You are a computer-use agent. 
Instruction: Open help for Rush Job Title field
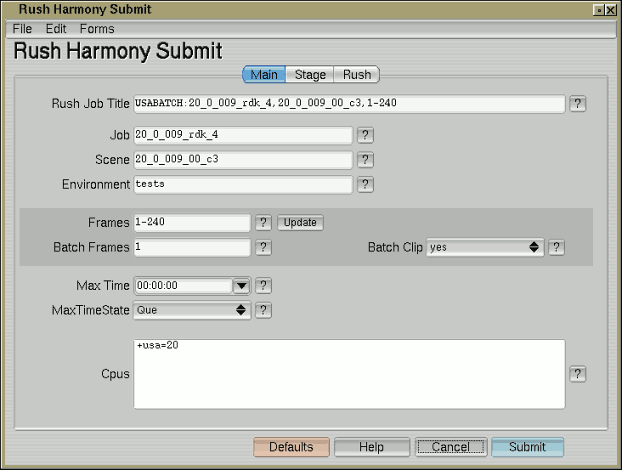coord(578,104)
